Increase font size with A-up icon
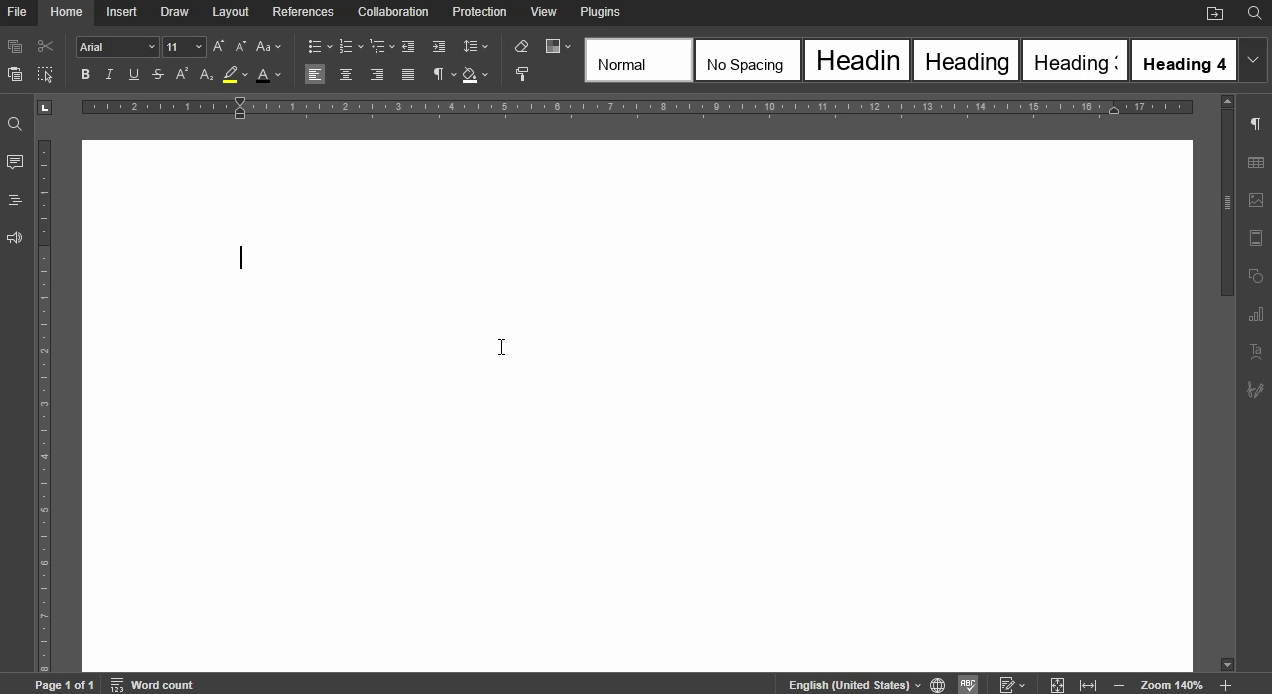Screen dimensions: 1272x694 click(219, 47)
